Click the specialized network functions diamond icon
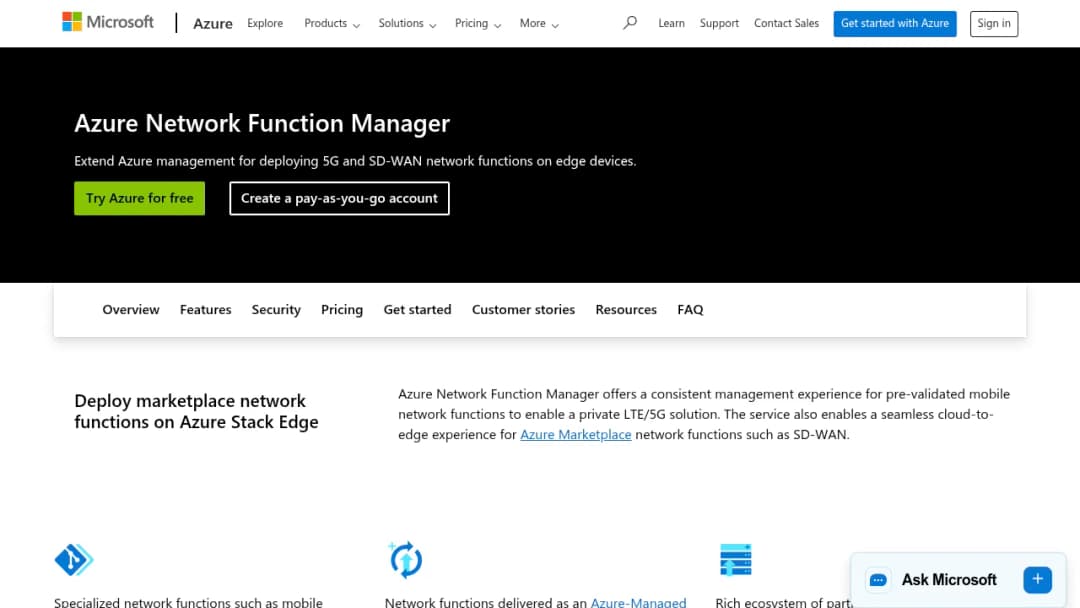The height and width of the screenshot is (608, 1080). pyautogui.click(x=74, y=559)
